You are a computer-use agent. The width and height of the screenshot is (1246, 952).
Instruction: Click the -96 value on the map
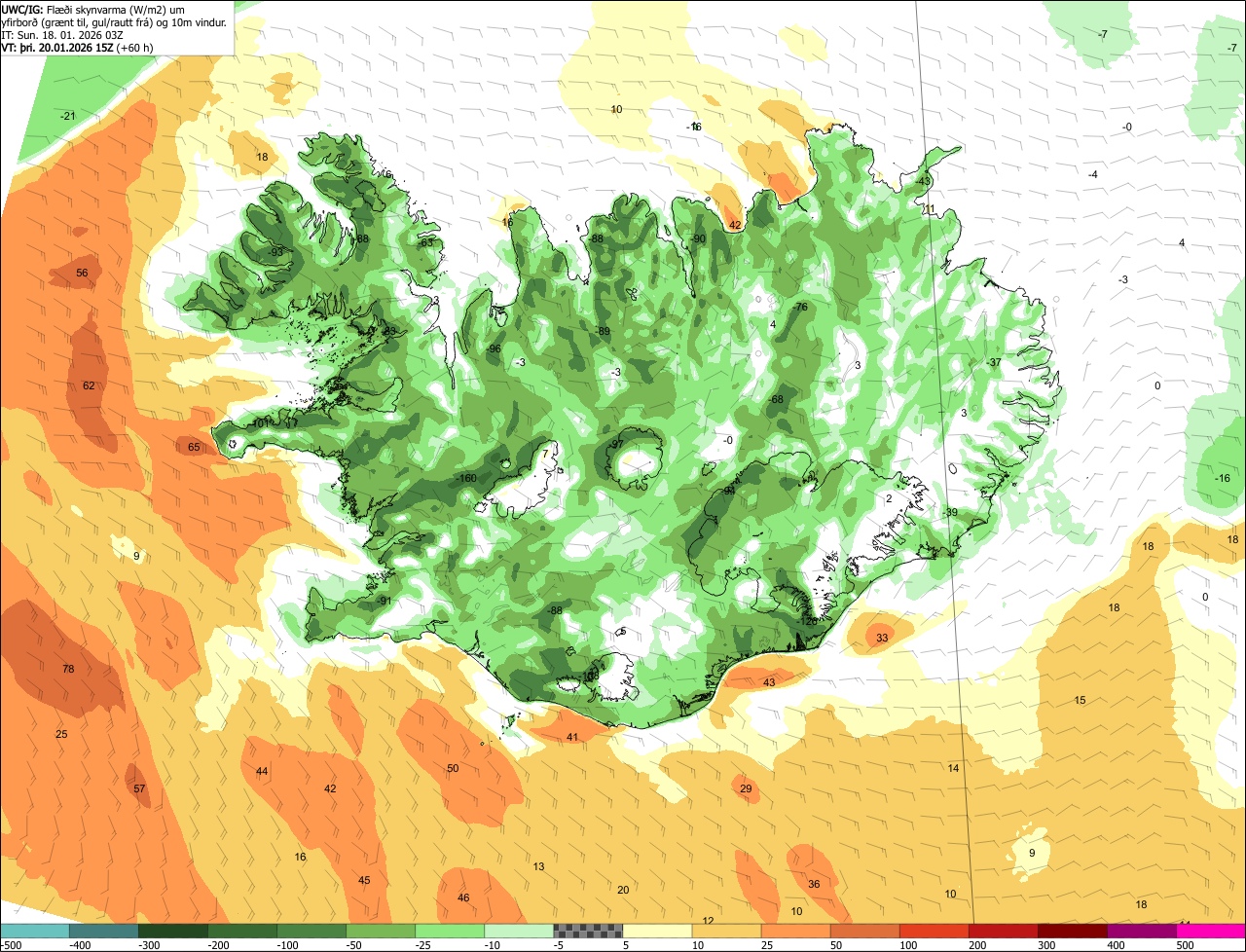[x=493, y=348]
